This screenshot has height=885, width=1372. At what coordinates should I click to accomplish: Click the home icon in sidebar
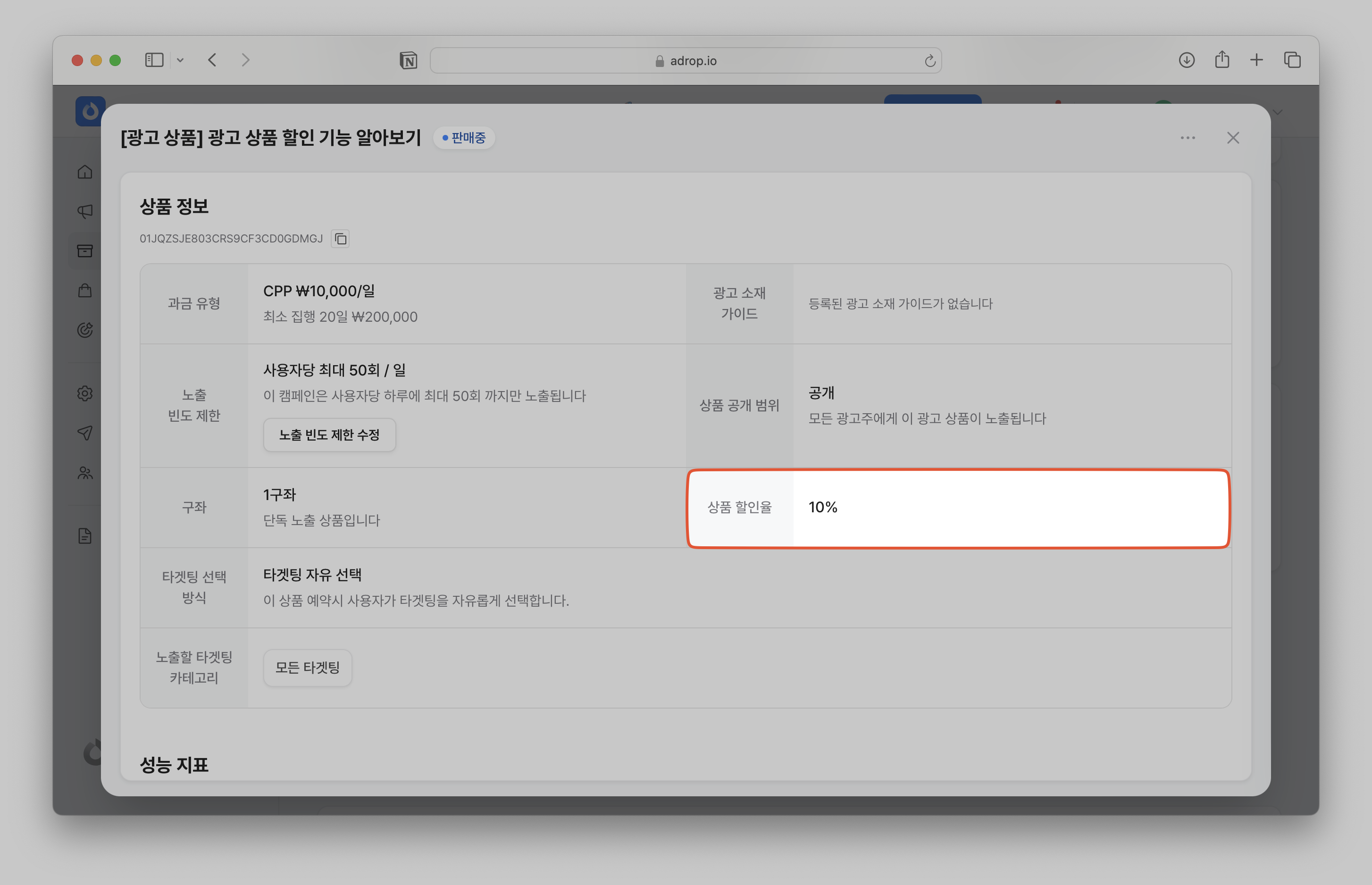pyautogui.click(x=85, y=172)
